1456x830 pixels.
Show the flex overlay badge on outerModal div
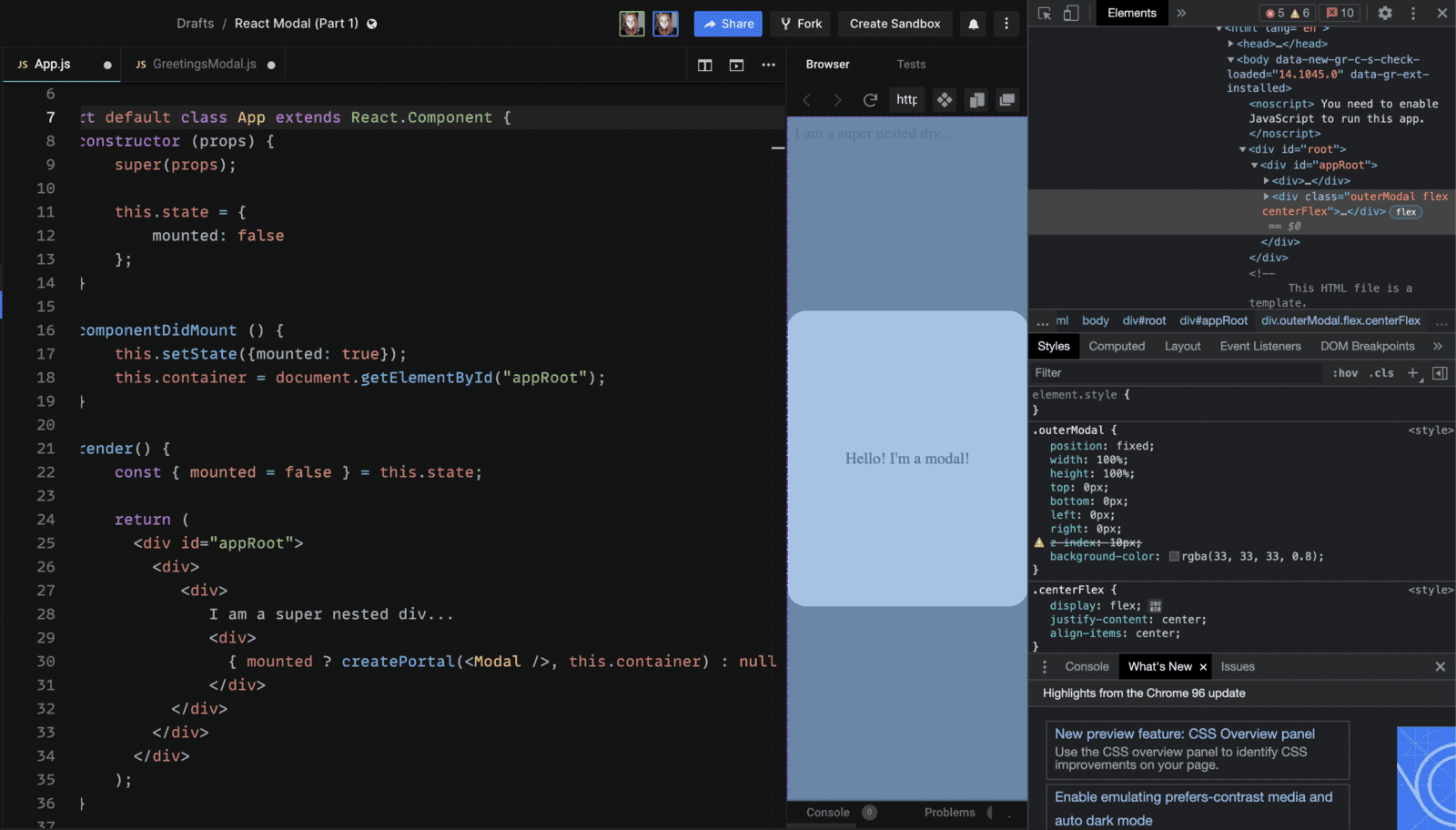[x=1405, y=211]
